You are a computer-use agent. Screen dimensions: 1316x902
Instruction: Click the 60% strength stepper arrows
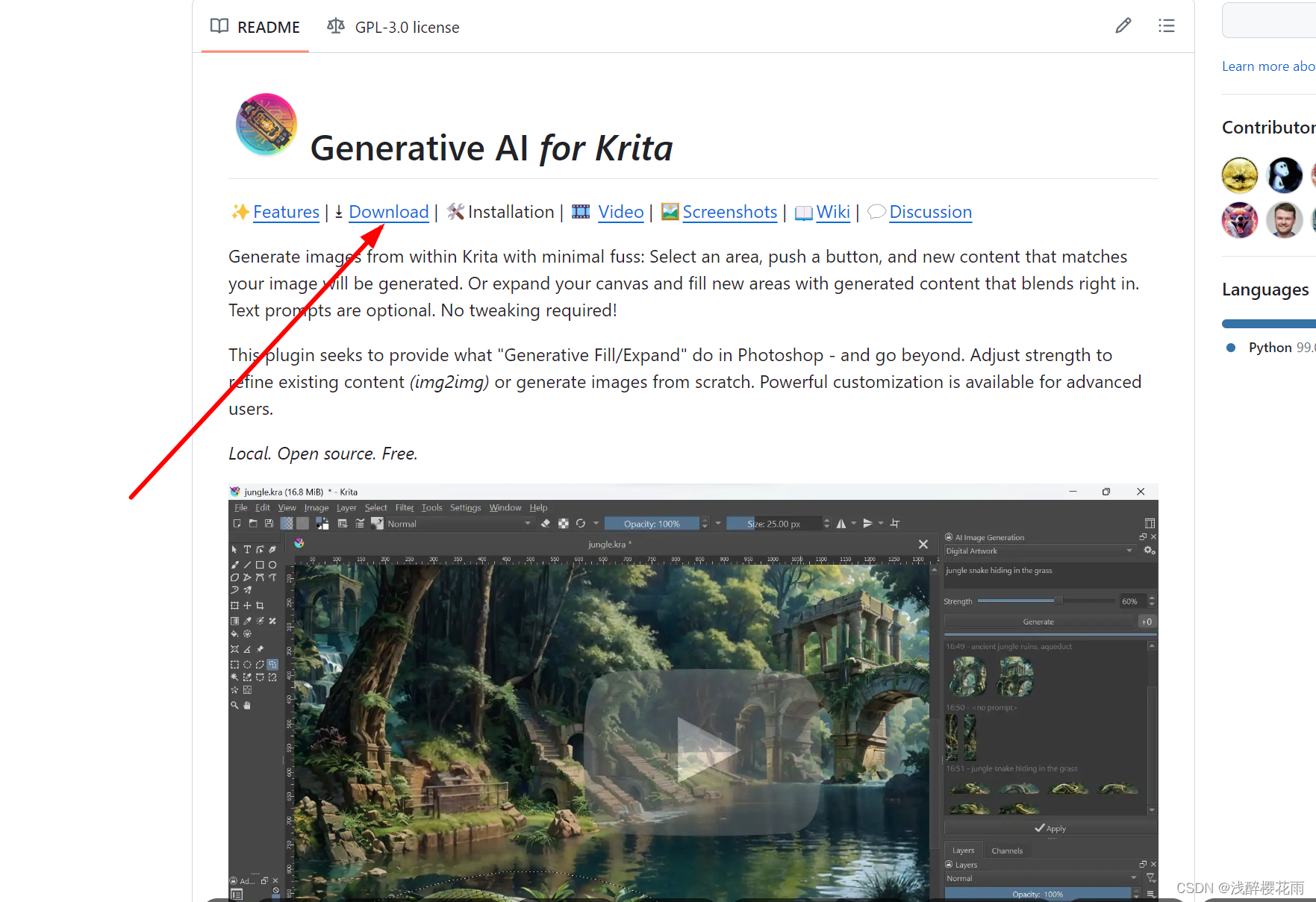tap(1152, 601)
